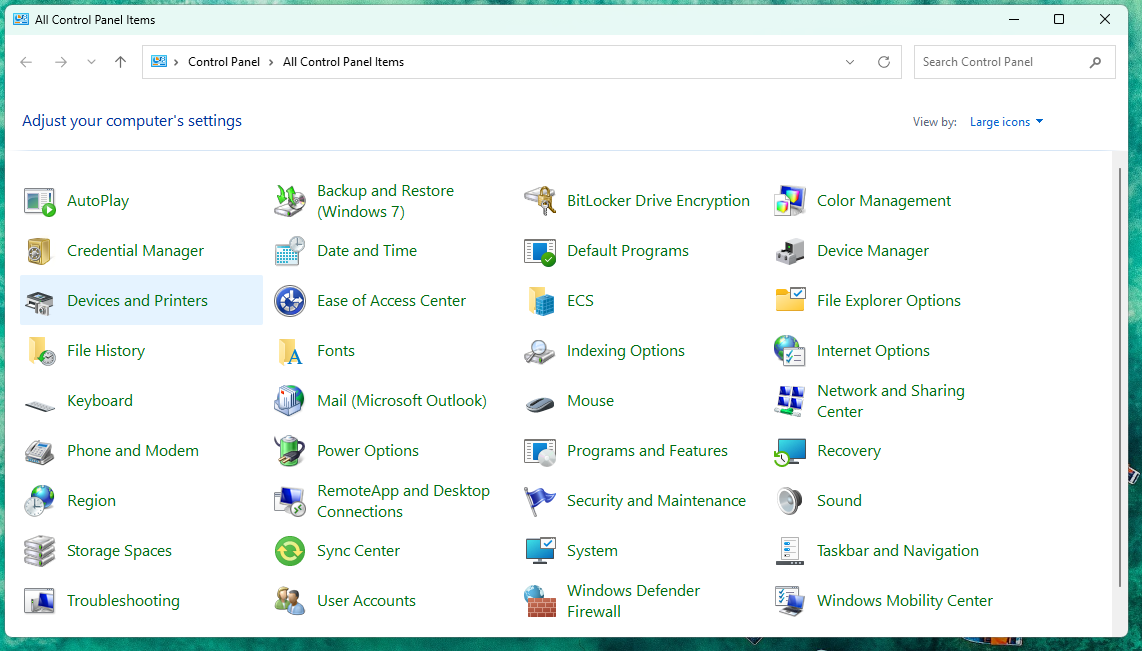Screen dimensions: 1142x651
Task: Open the System monitor icon
Action: [x=540, y=551]
